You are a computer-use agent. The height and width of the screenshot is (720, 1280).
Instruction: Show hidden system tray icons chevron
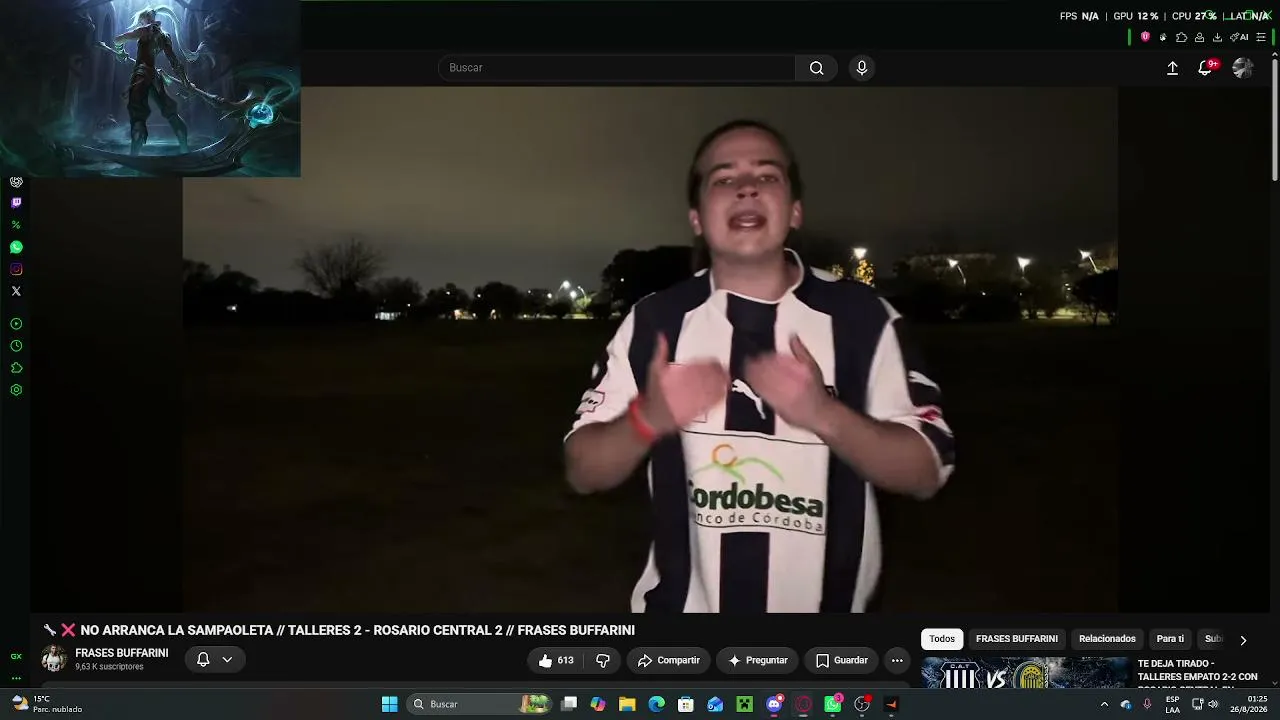coord(1104,704)
